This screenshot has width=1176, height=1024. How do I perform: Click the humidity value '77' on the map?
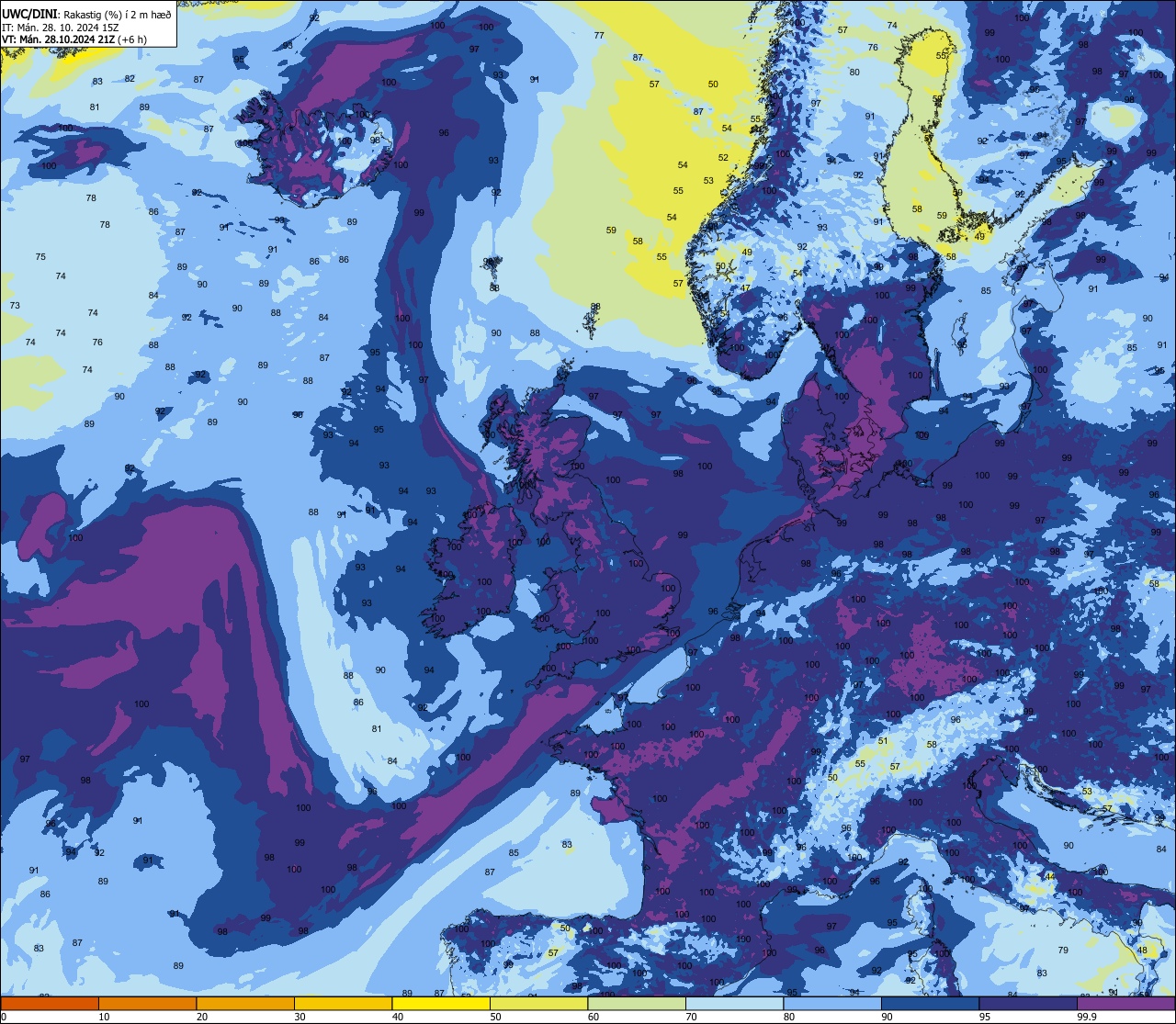(x=599, y=35)
